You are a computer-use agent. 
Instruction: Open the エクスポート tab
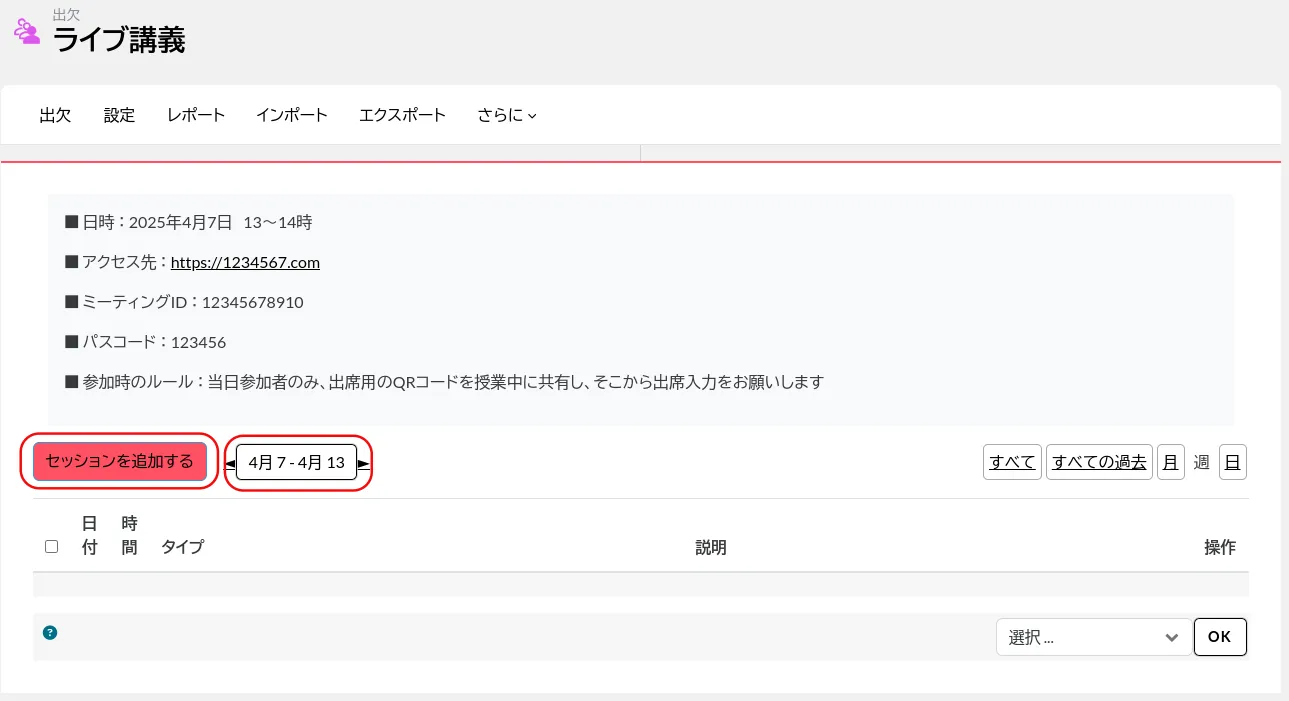tap(402, 115)
